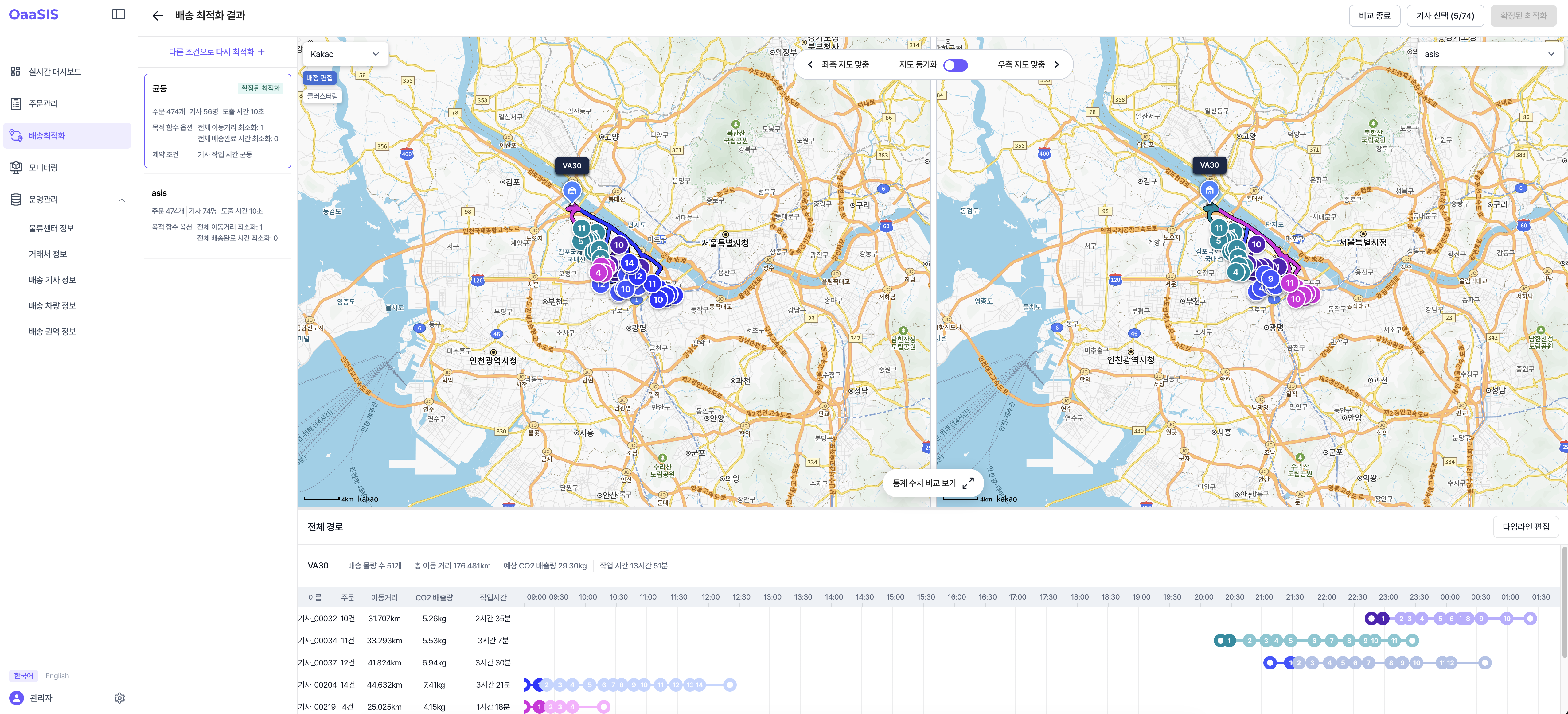Click 통계 수치 비교 보기 expand icon

pyautogui.click(x=969, y=483)
